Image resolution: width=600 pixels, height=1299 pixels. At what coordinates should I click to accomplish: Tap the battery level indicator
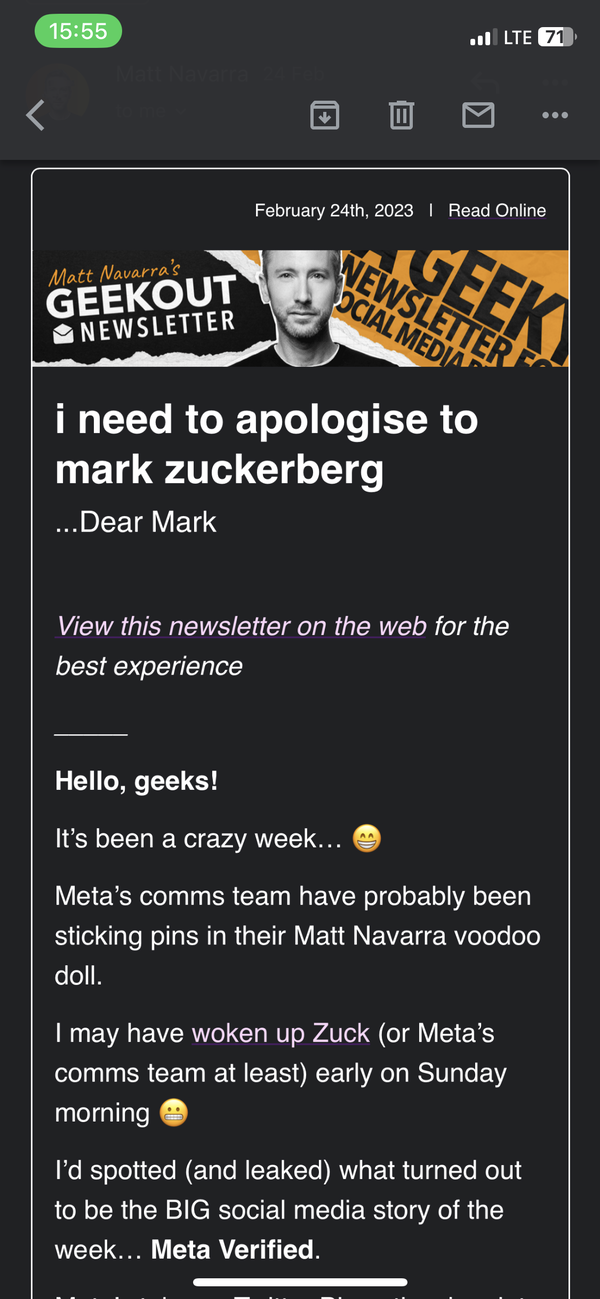click(545, 36)
